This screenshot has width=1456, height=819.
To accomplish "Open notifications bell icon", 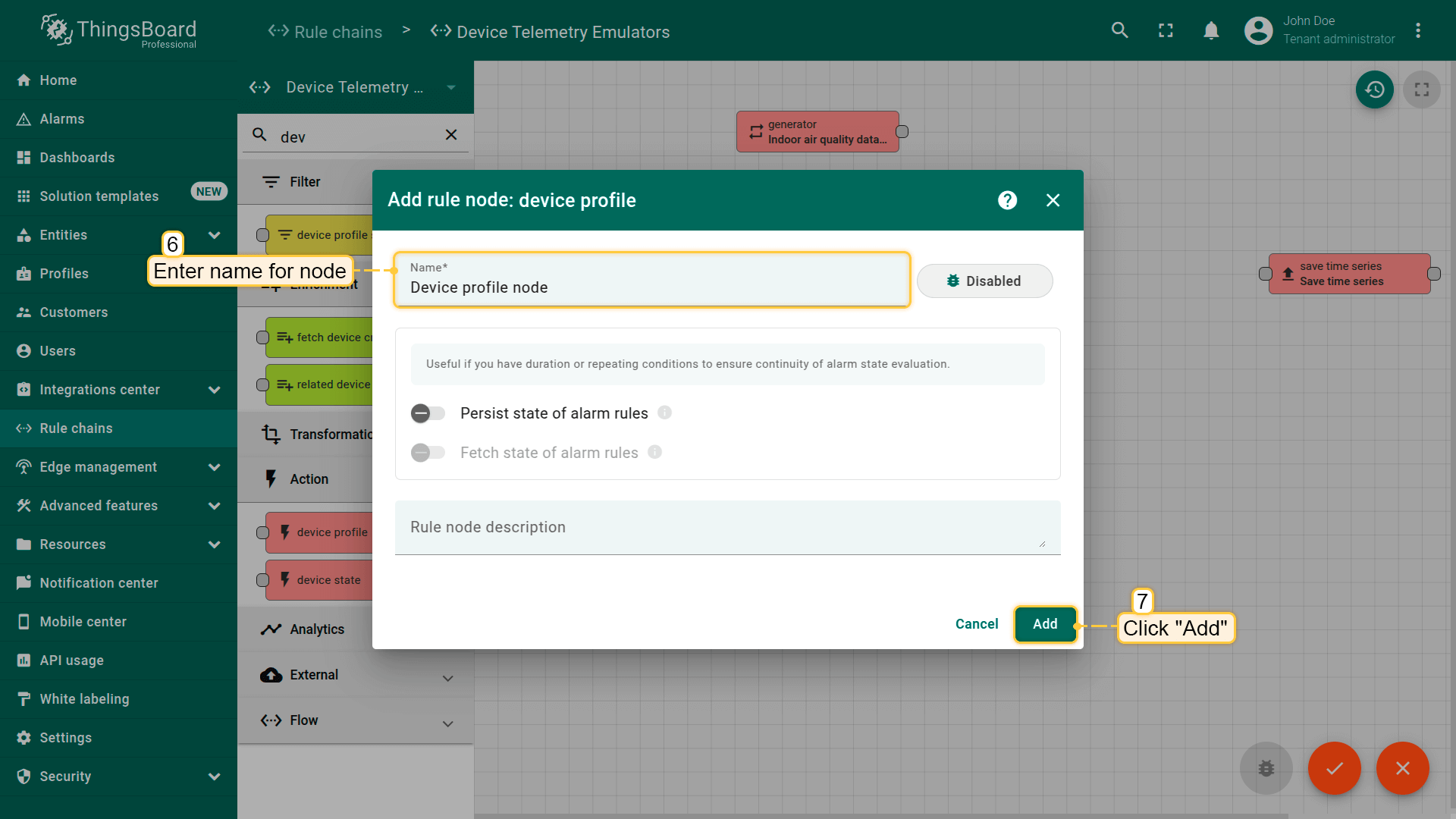I will coord(1211,30).
